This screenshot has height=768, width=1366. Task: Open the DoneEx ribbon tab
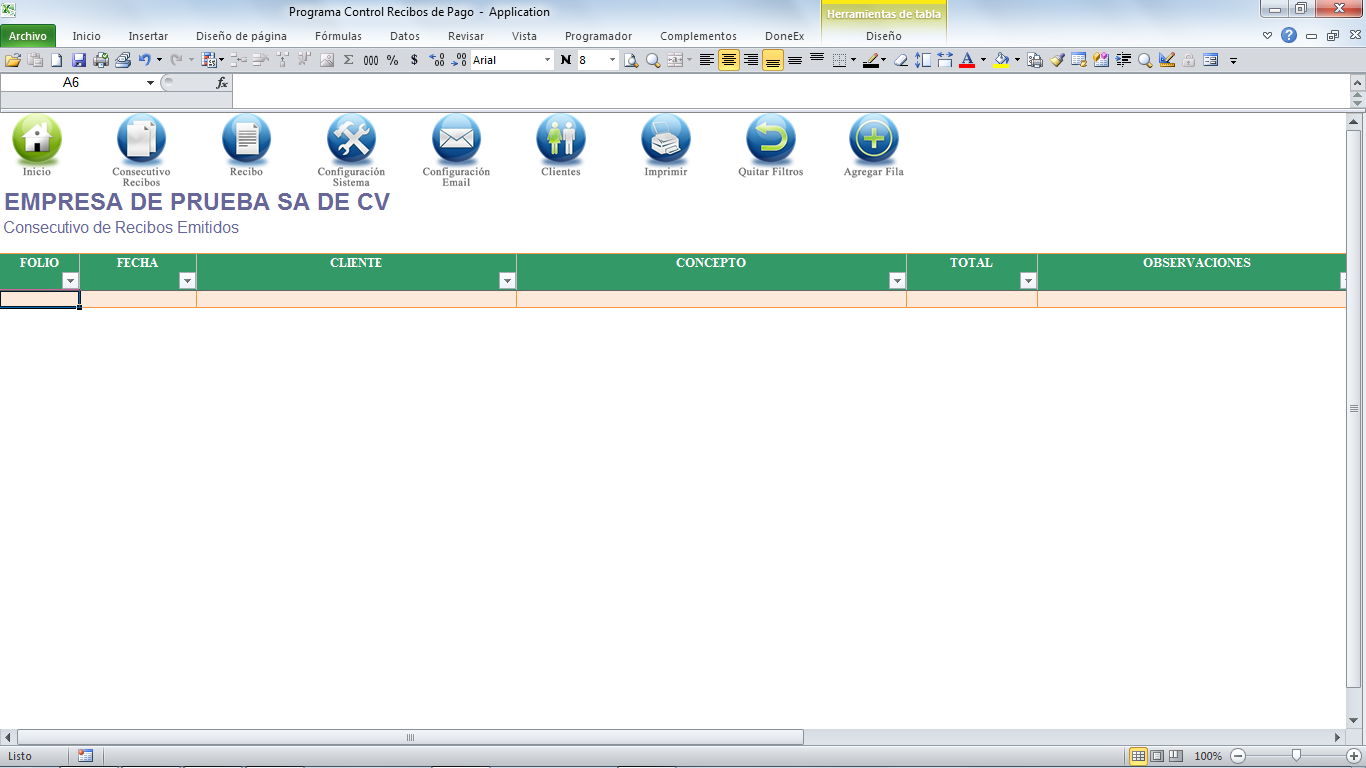[x=784, y=36]
